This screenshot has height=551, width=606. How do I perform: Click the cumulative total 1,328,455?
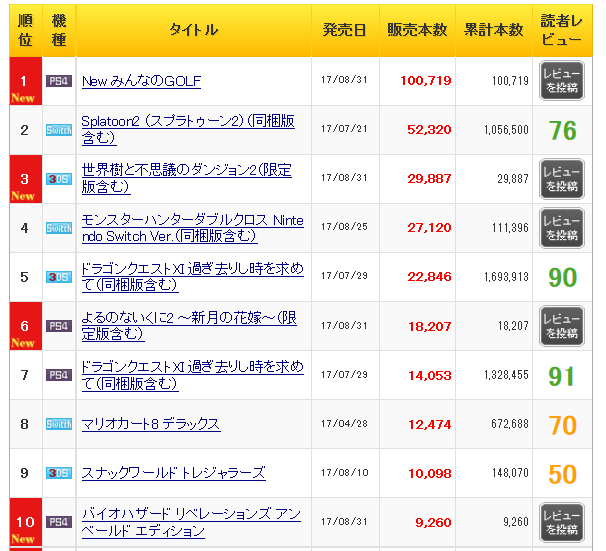[506, 375]
